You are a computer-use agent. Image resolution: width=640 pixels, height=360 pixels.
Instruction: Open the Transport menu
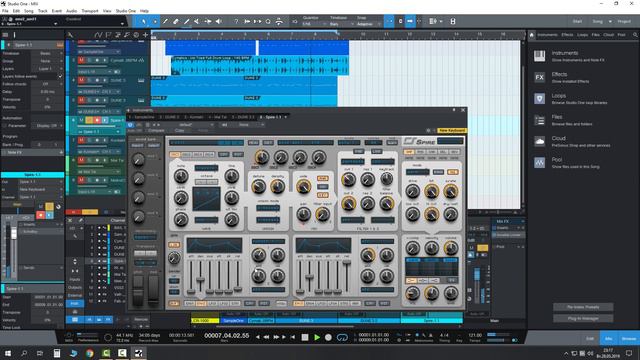(x=90, y=11)
